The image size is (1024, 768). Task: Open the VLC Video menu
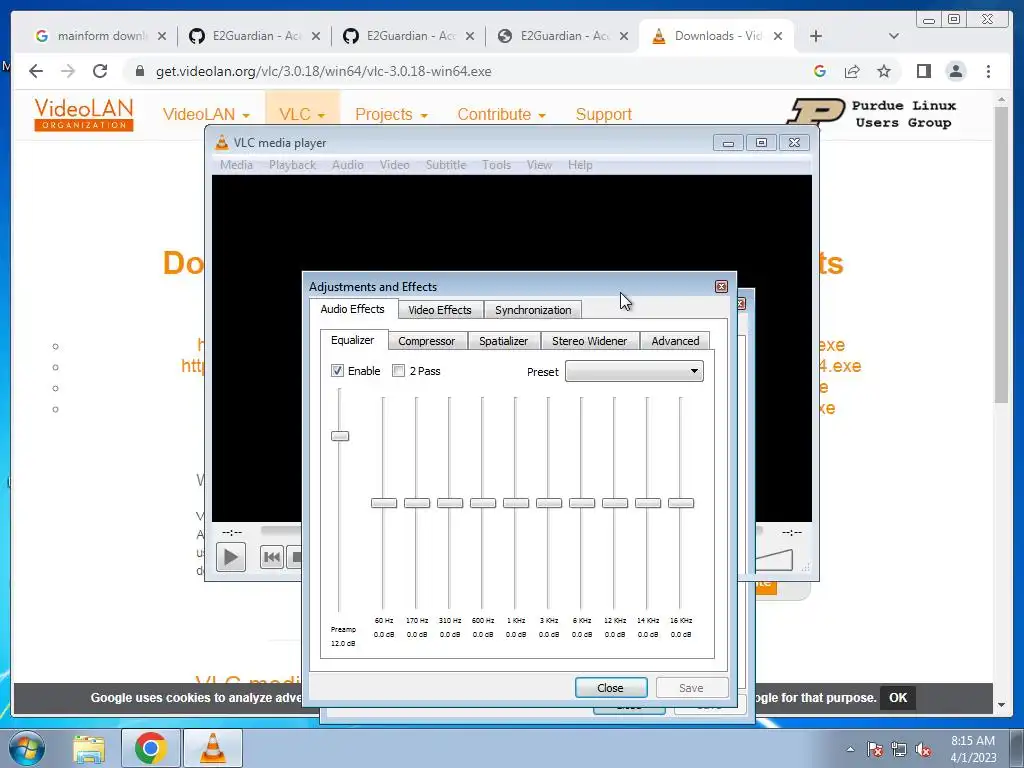394,165
